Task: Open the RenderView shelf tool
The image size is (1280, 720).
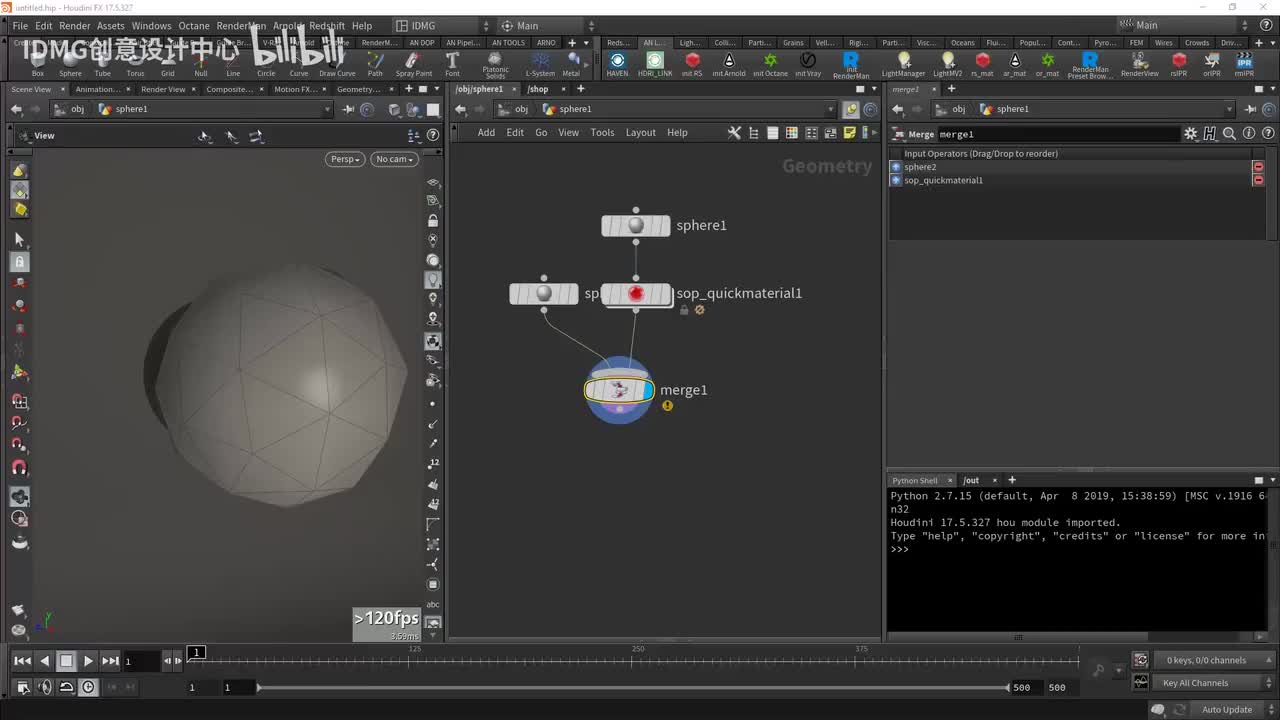Action: (1139, 64)
